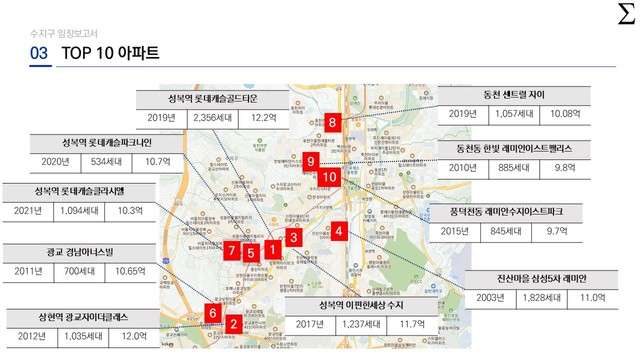Screen dimensions: 640x360
Task: Click the 2003년 year cell
Action: coord(490,298)
